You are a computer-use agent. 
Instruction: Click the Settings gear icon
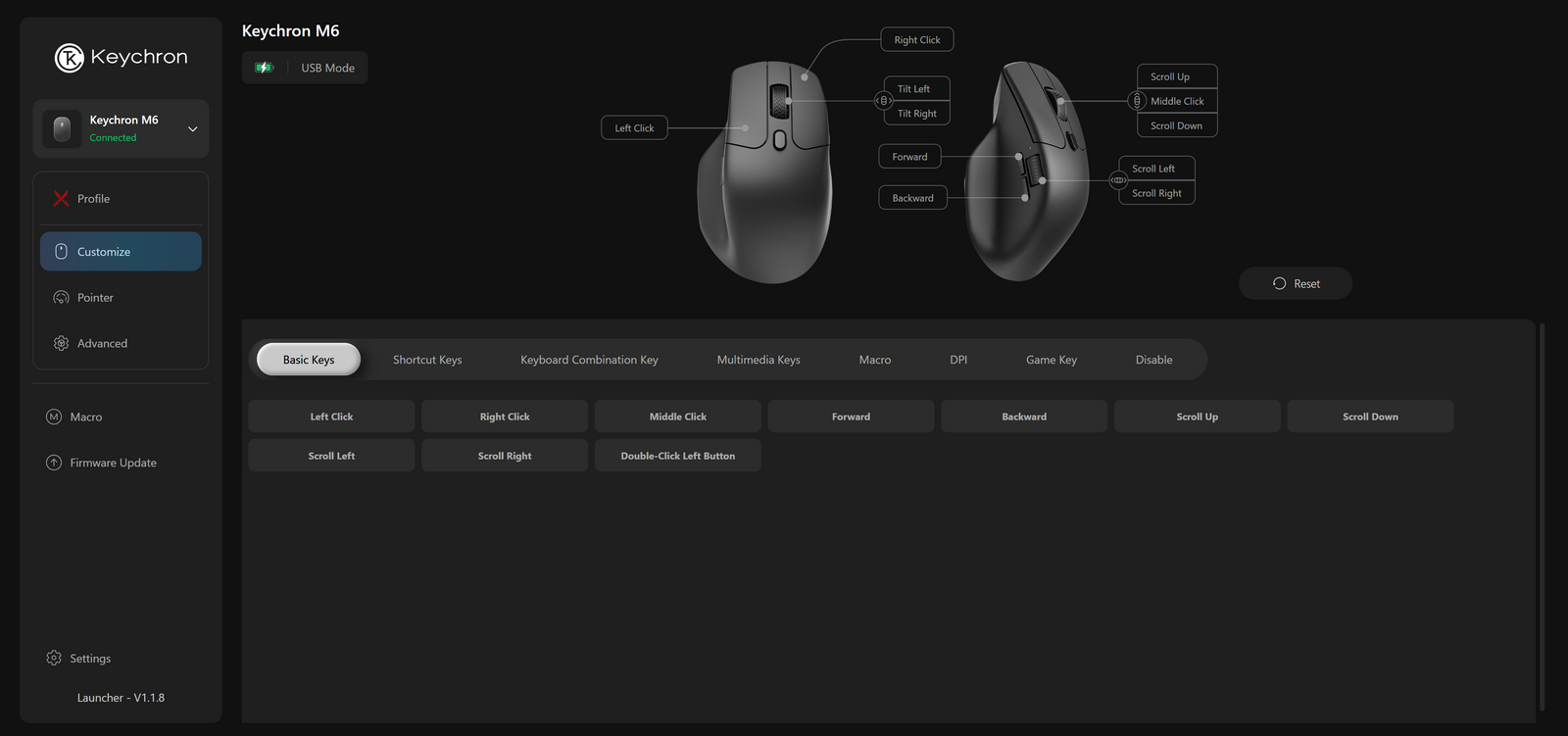[54, 659]
